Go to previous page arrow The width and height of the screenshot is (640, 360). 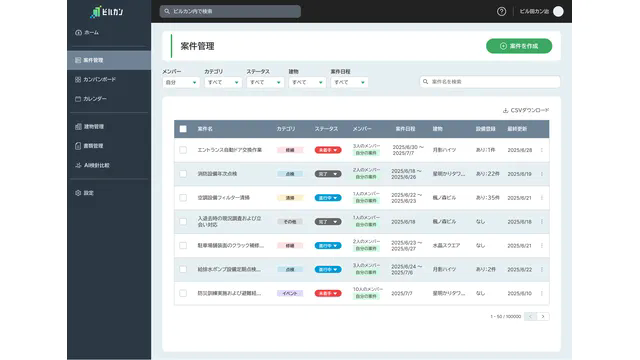530,316
